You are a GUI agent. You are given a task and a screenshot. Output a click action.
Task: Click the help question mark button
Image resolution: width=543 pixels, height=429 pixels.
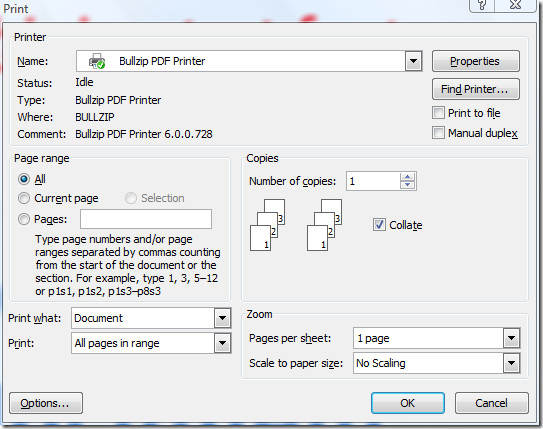point(482,5)
